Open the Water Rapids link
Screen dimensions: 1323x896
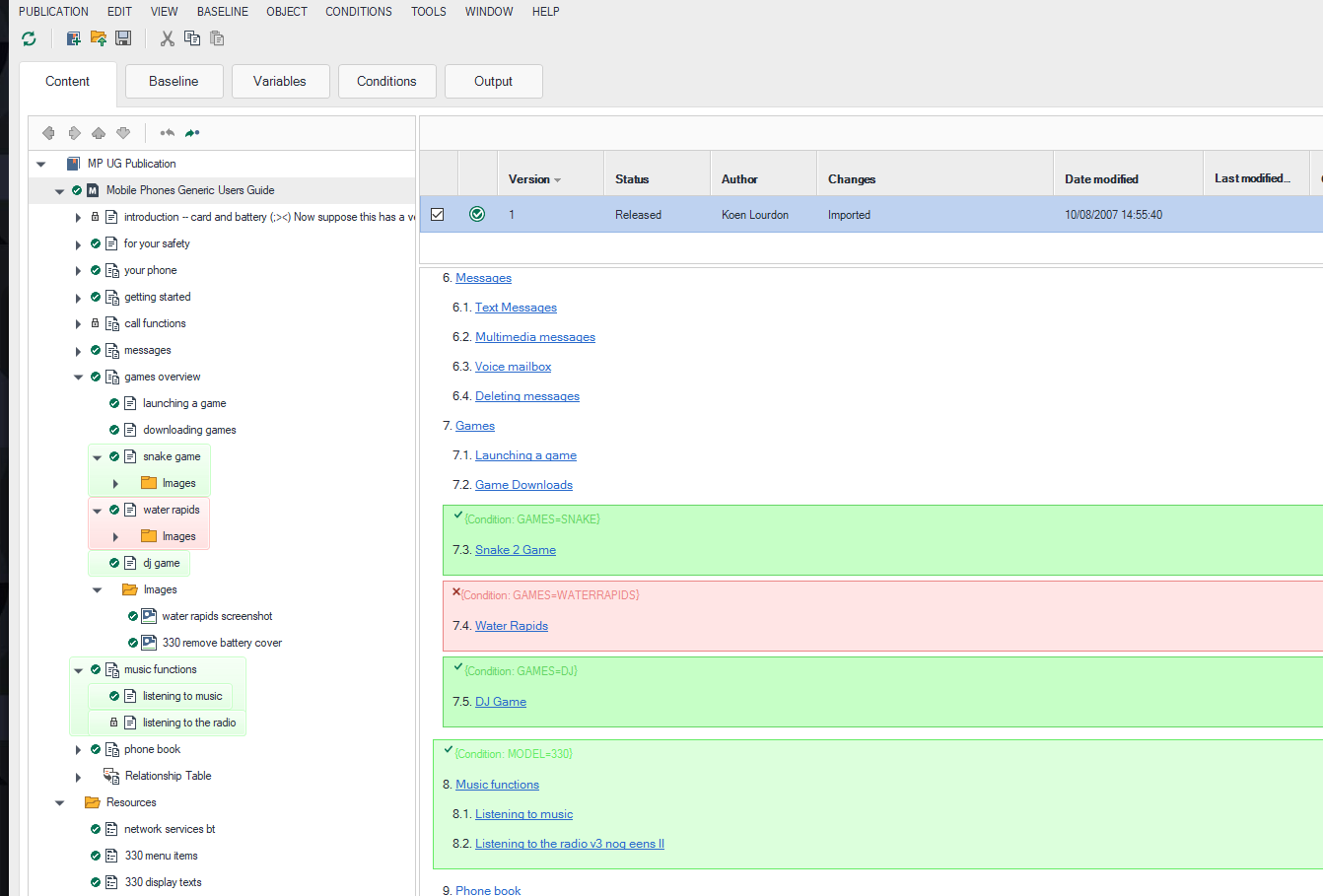(x=511, y=625)
